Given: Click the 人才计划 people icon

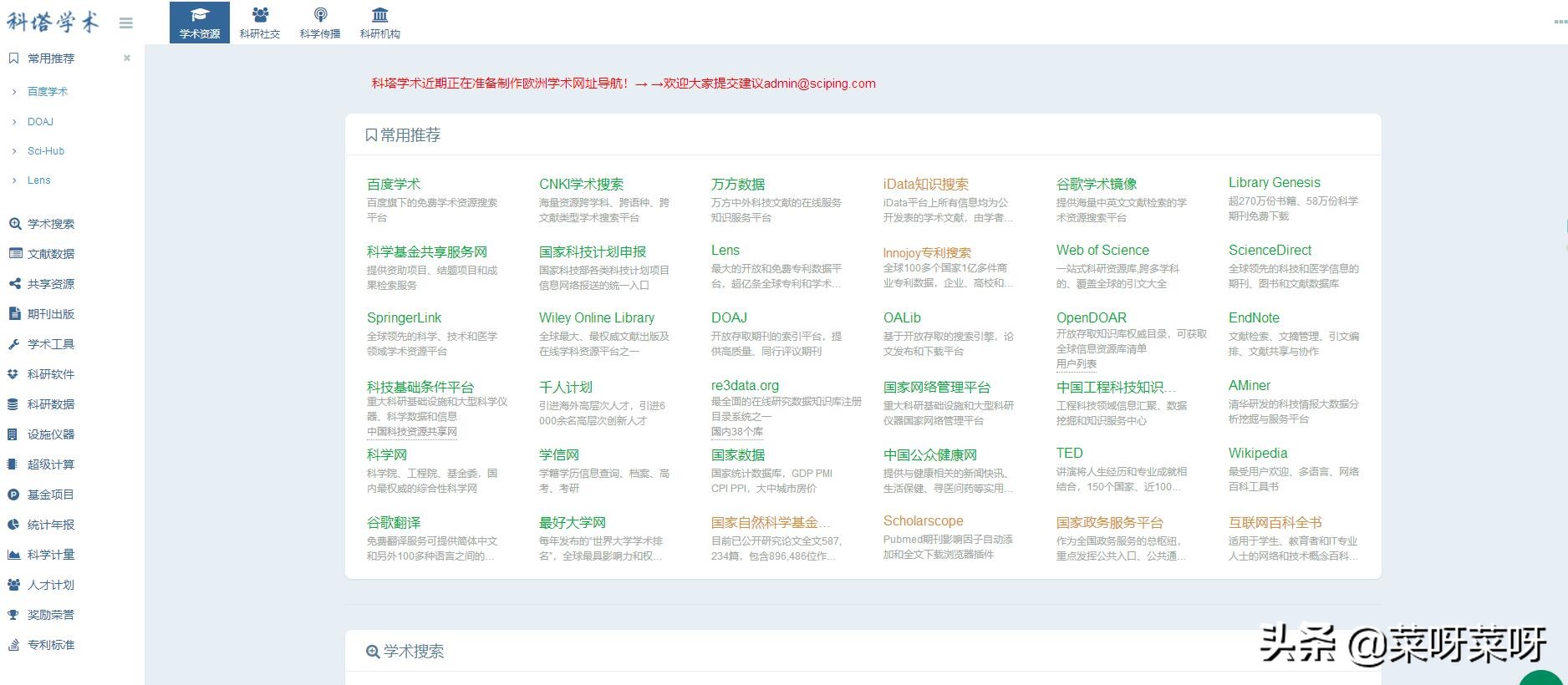Looking at the screenshot, I should [14, 585].
